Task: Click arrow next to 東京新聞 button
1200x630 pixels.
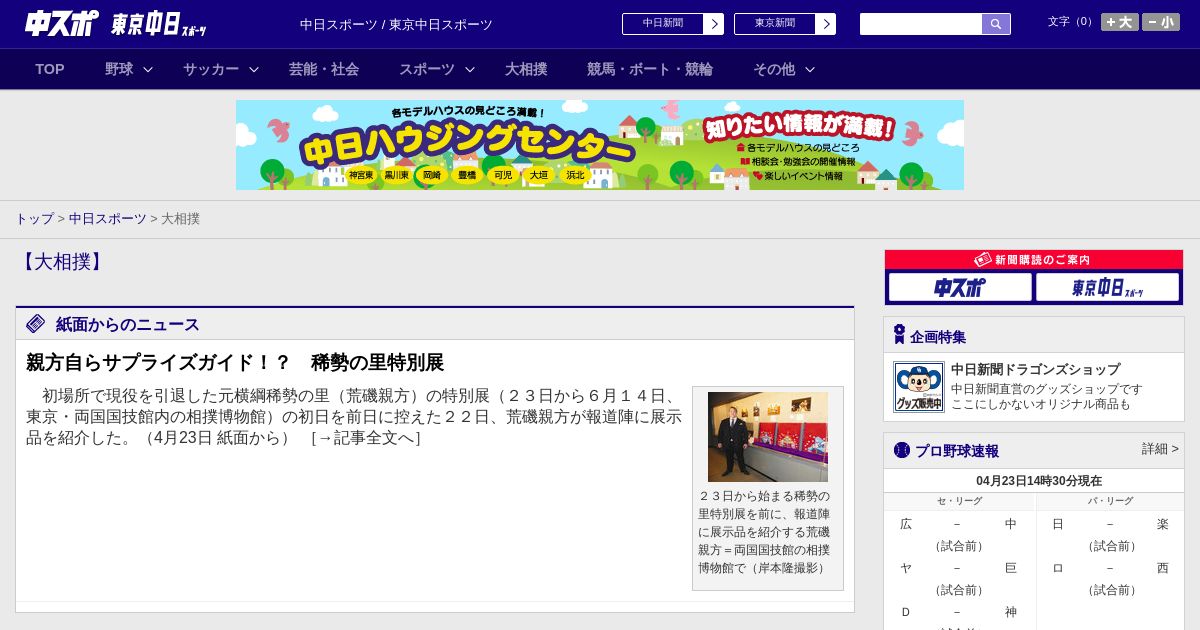Action: click(x=826, y=24)
